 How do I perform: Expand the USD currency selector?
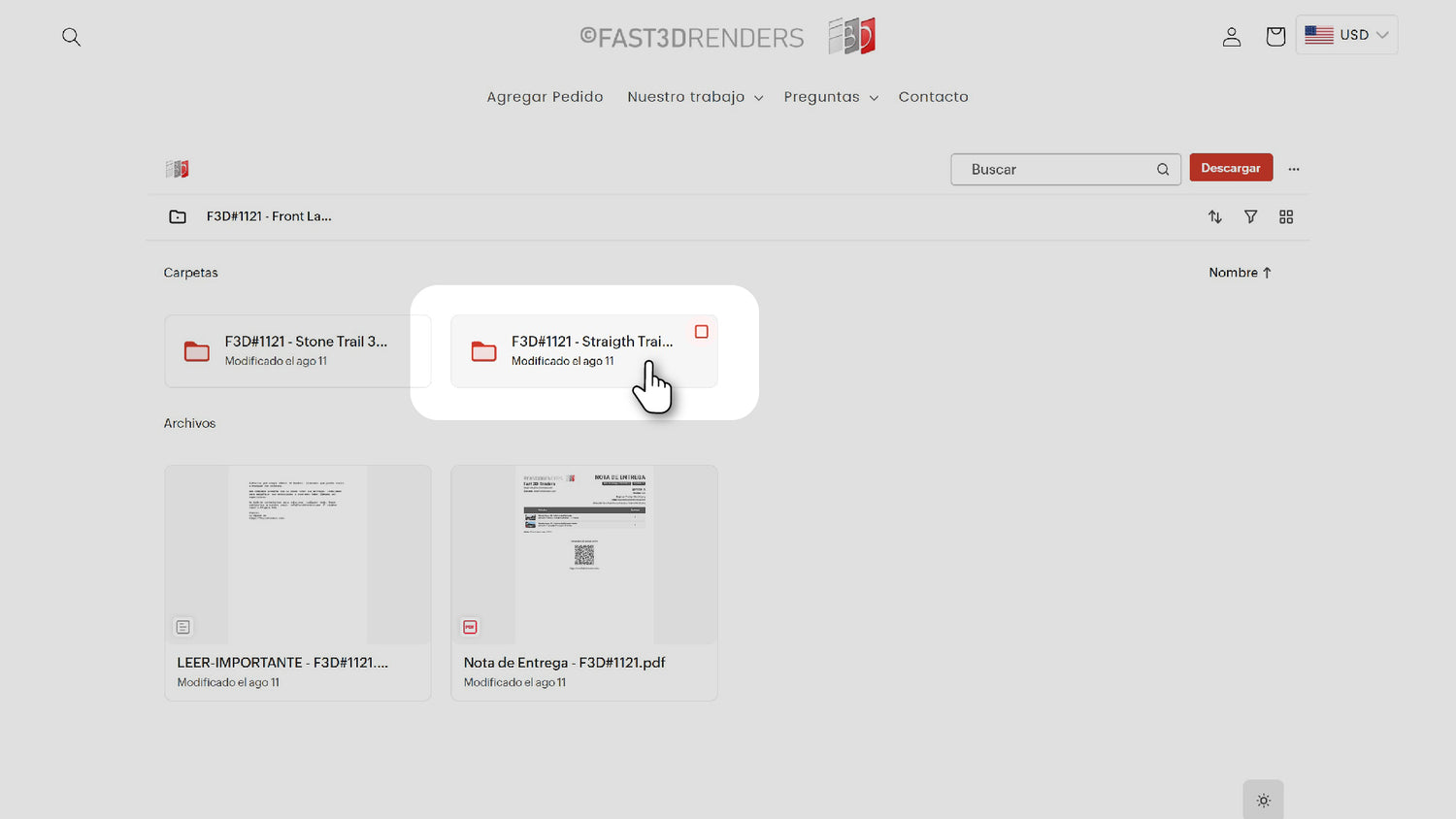tap(1346, 35)
